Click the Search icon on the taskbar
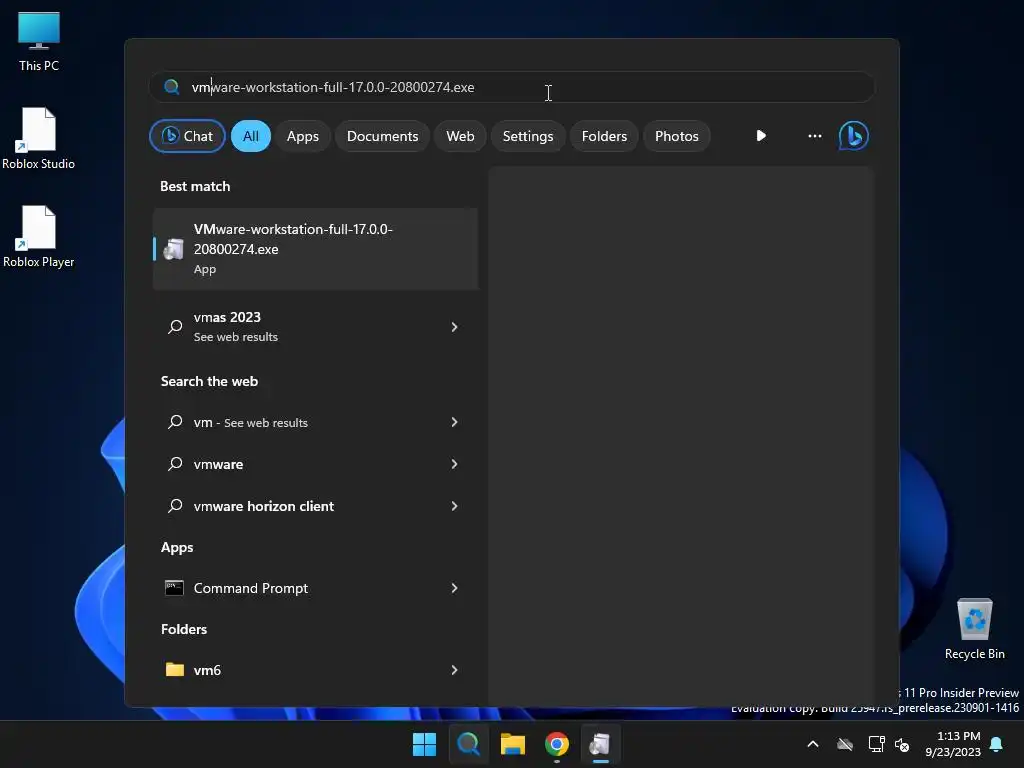 [468, 744]
